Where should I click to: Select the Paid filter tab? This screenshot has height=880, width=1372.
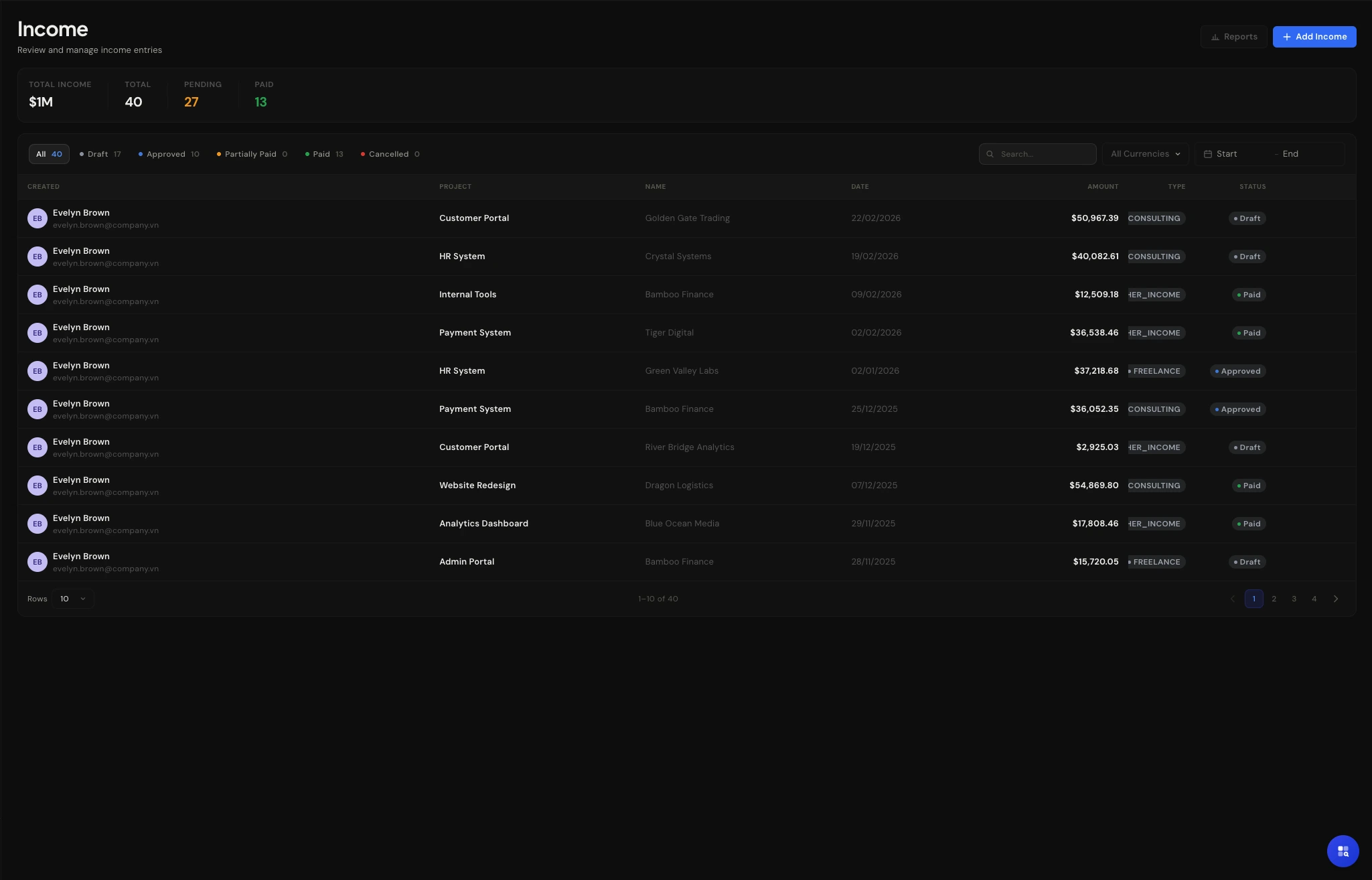324,154
